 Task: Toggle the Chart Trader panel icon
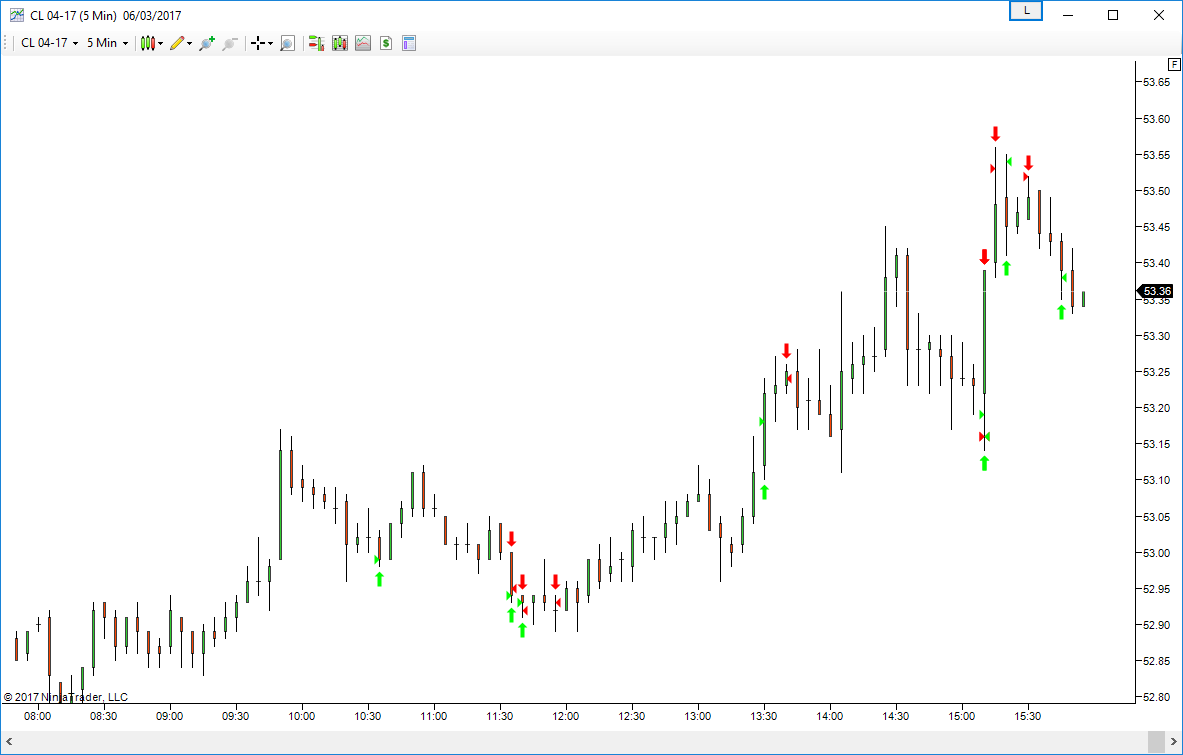coord(316,43)
